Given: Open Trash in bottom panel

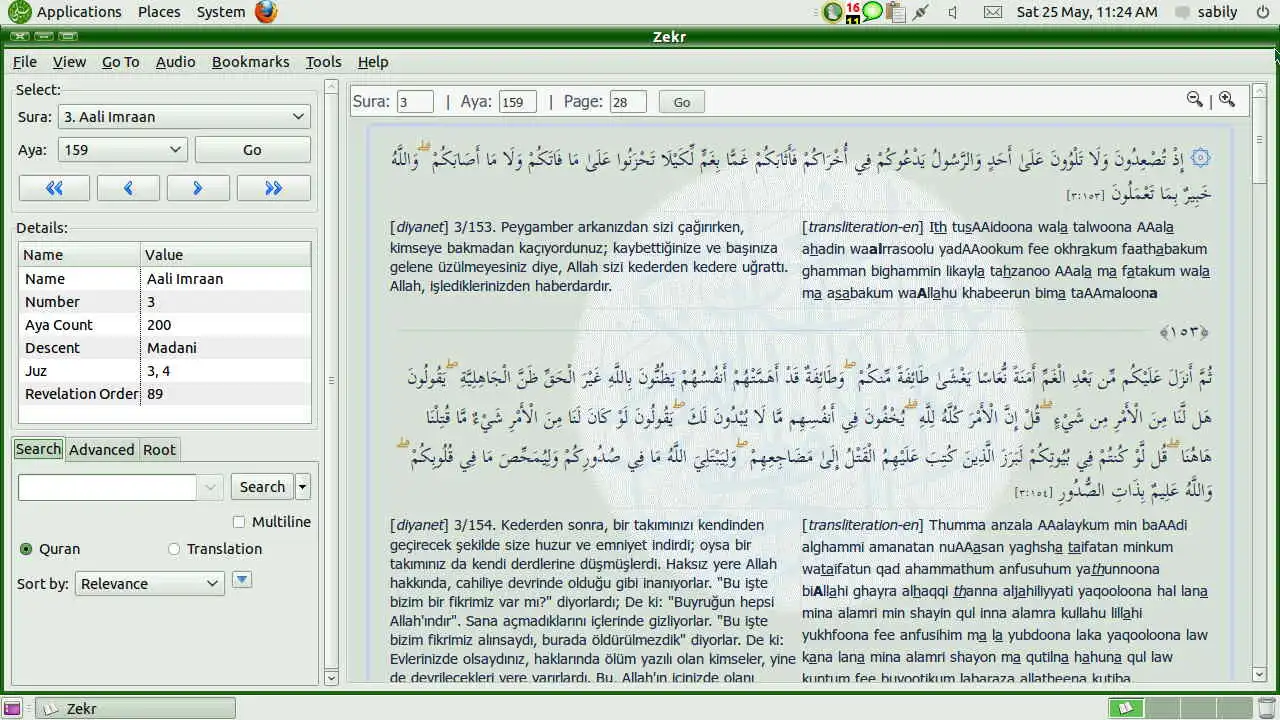Looking at the screenshot, I should pyautogui.click(x=1266, y=708).
